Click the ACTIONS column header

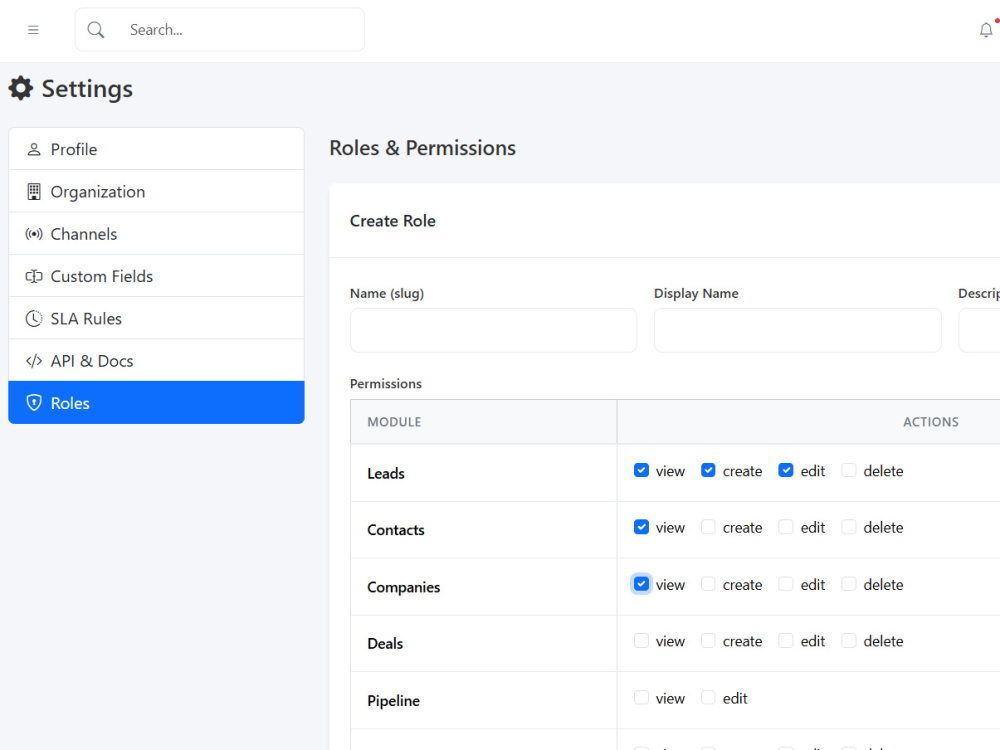tap(931, 422)
